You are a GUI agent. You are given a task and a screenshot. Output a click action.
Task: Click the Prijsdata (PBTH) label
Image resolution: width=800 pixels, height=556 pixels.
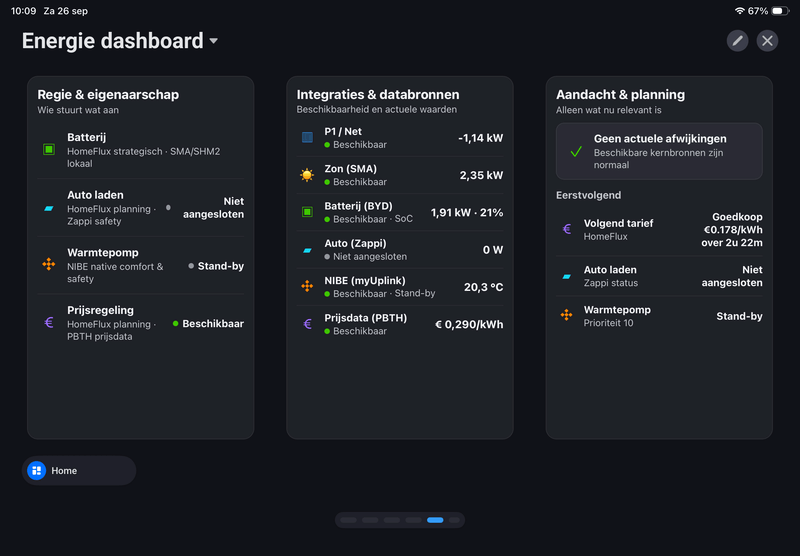tap(366, 318)
